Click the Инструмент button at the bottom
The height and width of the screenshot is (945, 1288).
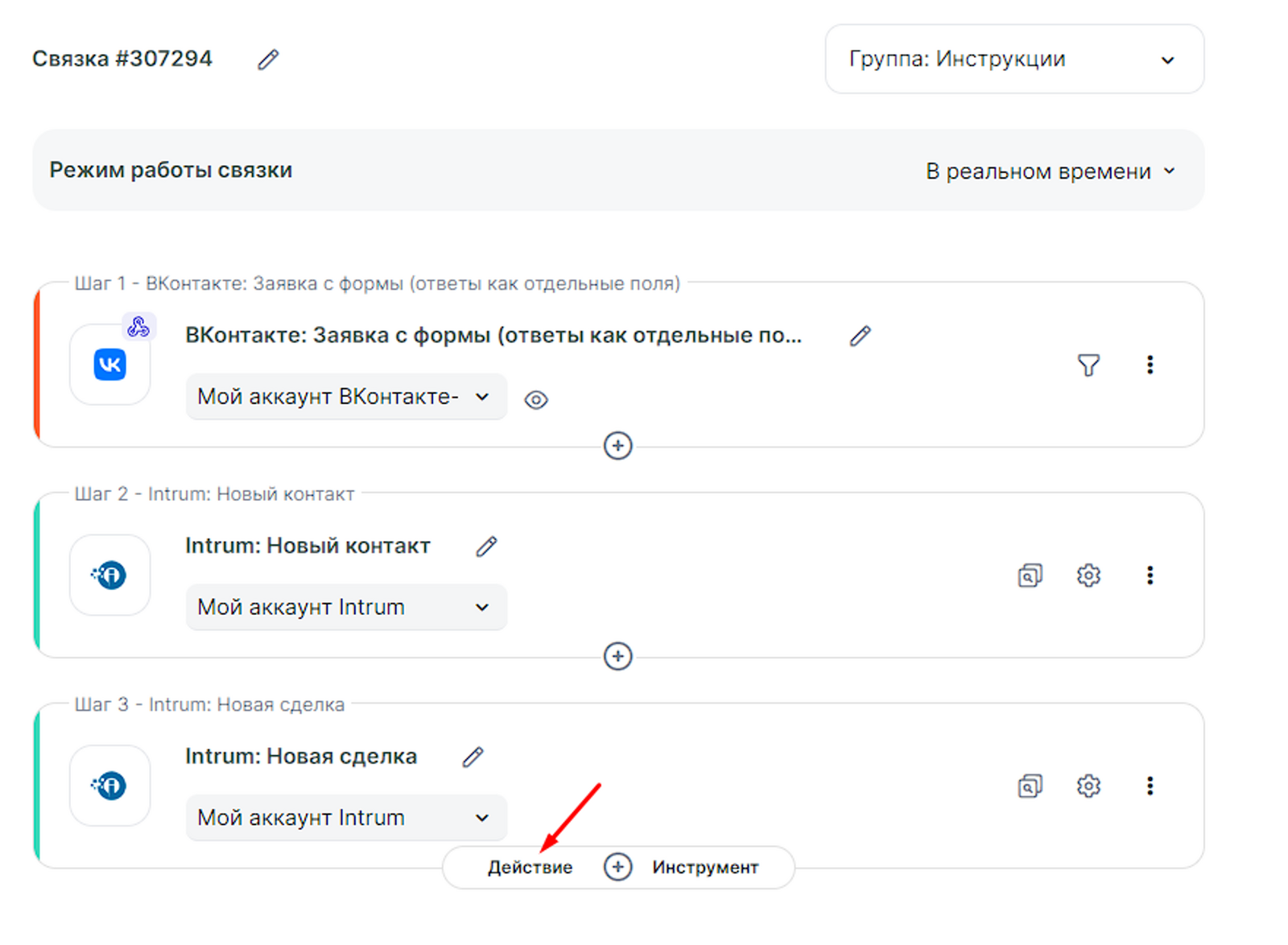tap(705, 868)
